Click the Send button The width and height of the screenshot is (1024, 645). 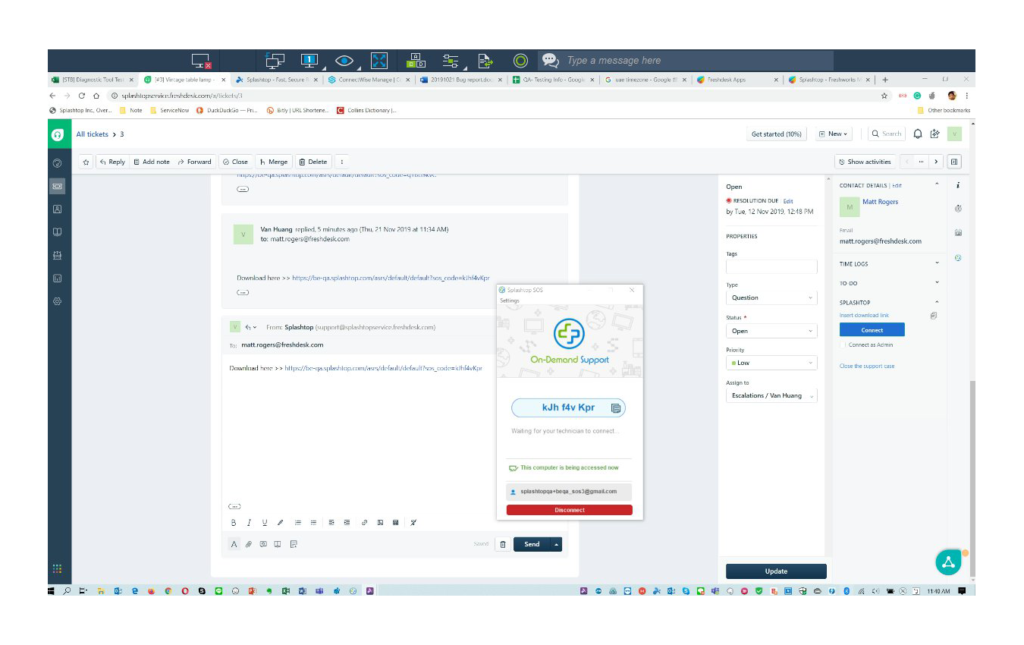pos(532,544)
